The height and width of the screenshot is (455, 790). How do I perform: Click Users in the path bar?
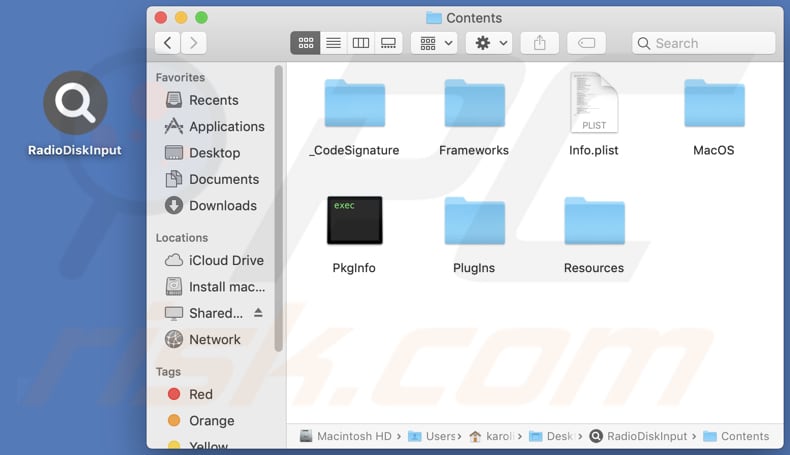(432, 436)
